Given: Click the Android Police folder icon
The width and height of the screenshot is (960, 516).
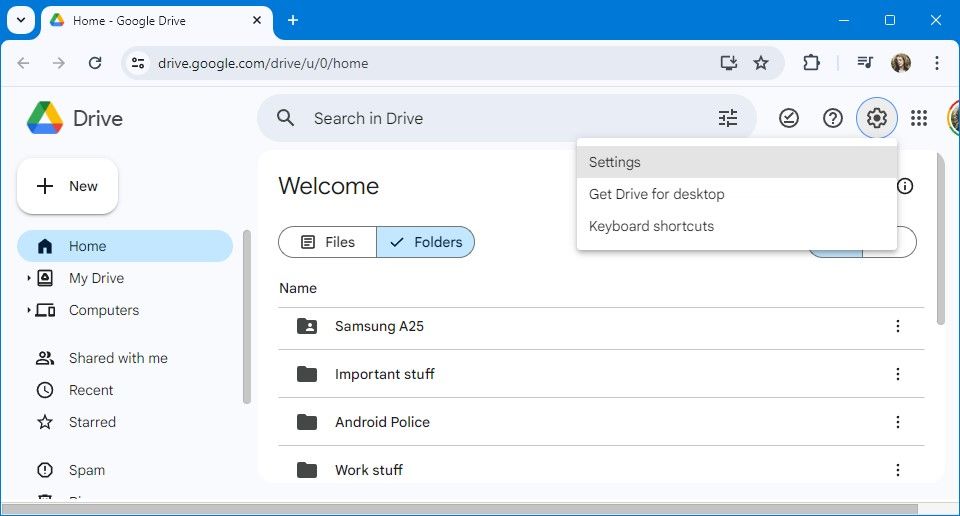Looking at the screenshot, I should [307, 422].
